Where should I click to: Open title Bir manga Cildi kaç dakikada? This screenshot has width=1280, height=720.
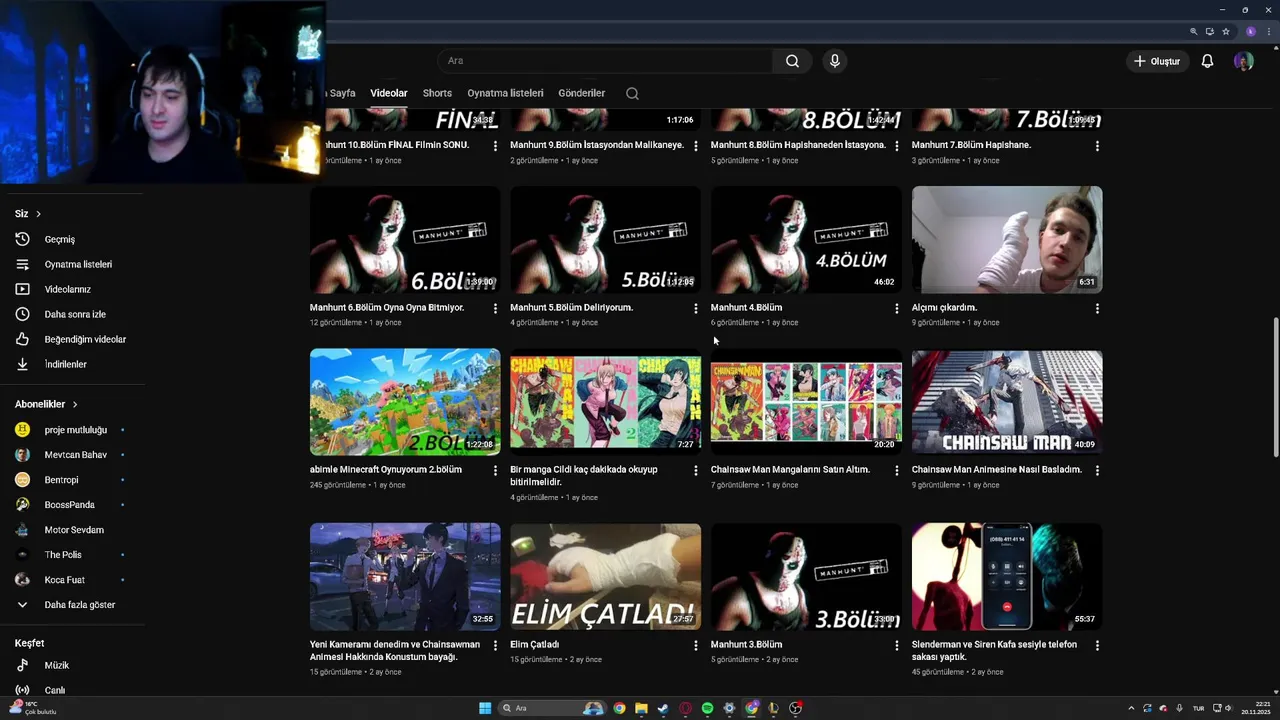tap(584, 475)
